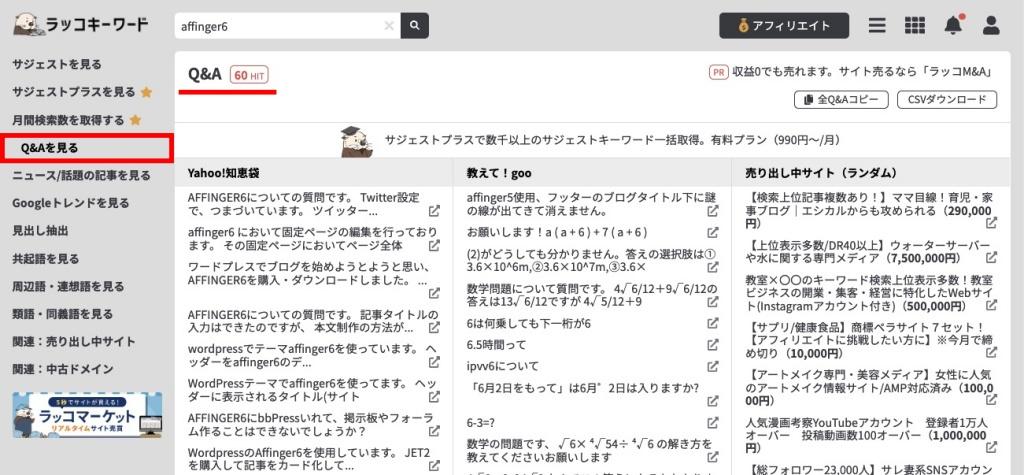
Task: Select 月間検索数を取得する in sidebar
Action: tap(68, 120)
